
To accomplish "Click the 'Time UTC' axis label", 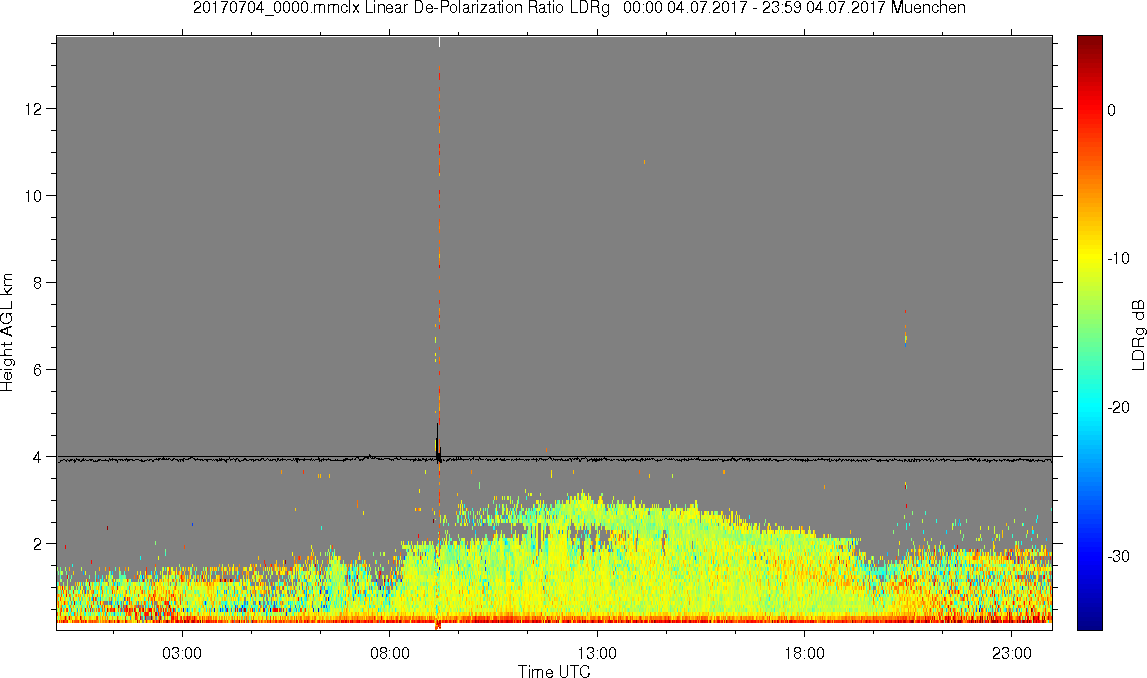I will click(x=554, y=671).
